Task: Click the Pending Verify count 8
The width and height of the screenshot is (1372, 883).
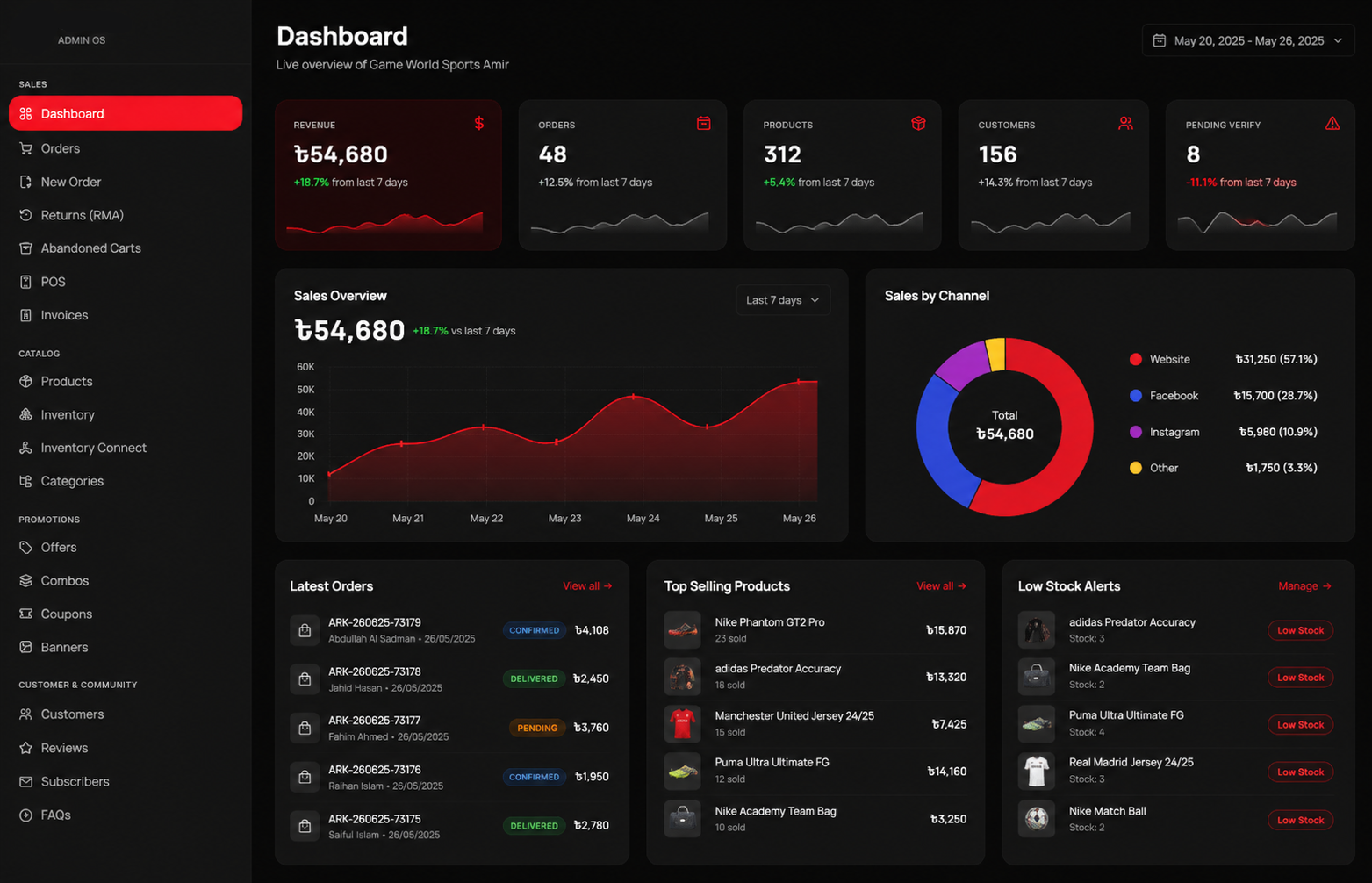Action: [x=1193, y=154]
